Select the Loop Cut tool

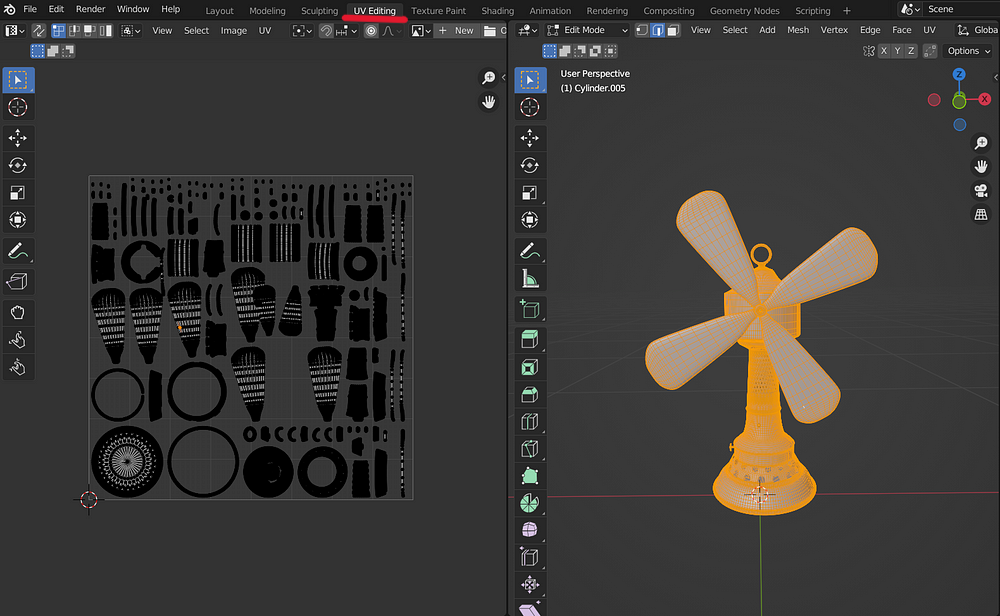tap(530, 422)
